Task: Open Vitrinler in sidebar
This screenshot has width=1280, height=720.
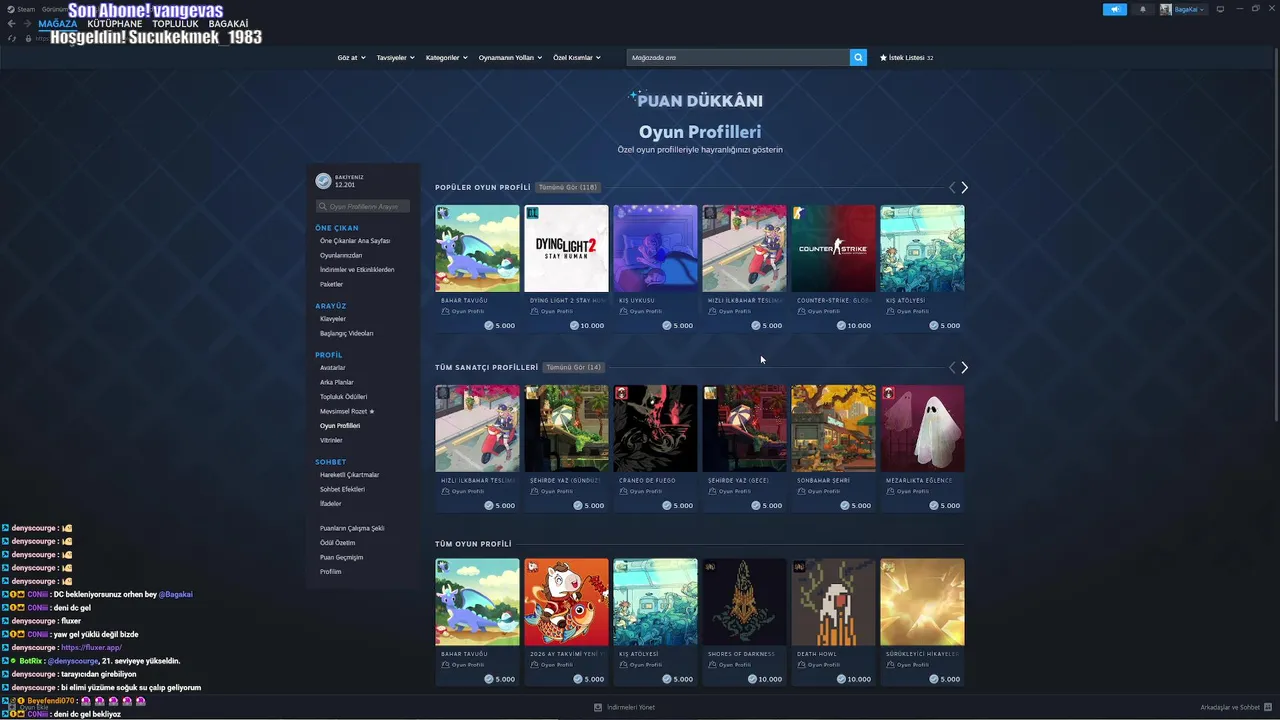Action: coord(331,440)
